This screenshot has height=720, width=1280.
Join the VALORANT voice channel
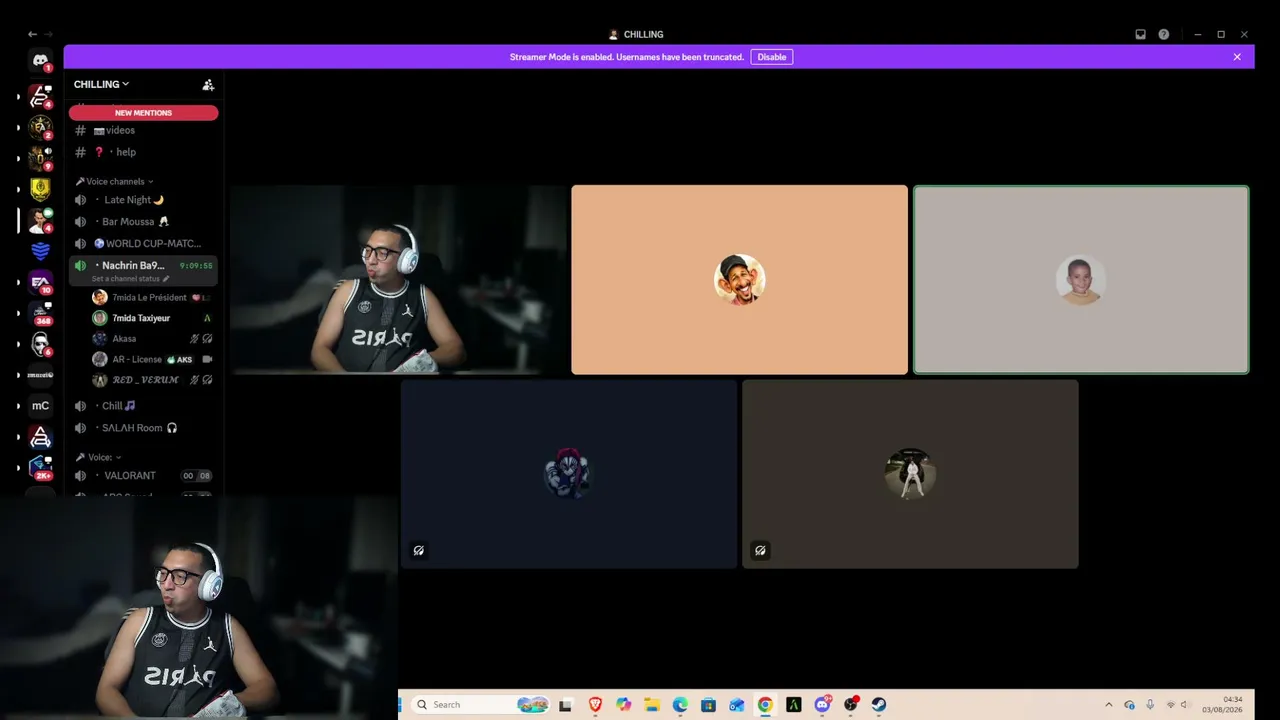[143, 476]
